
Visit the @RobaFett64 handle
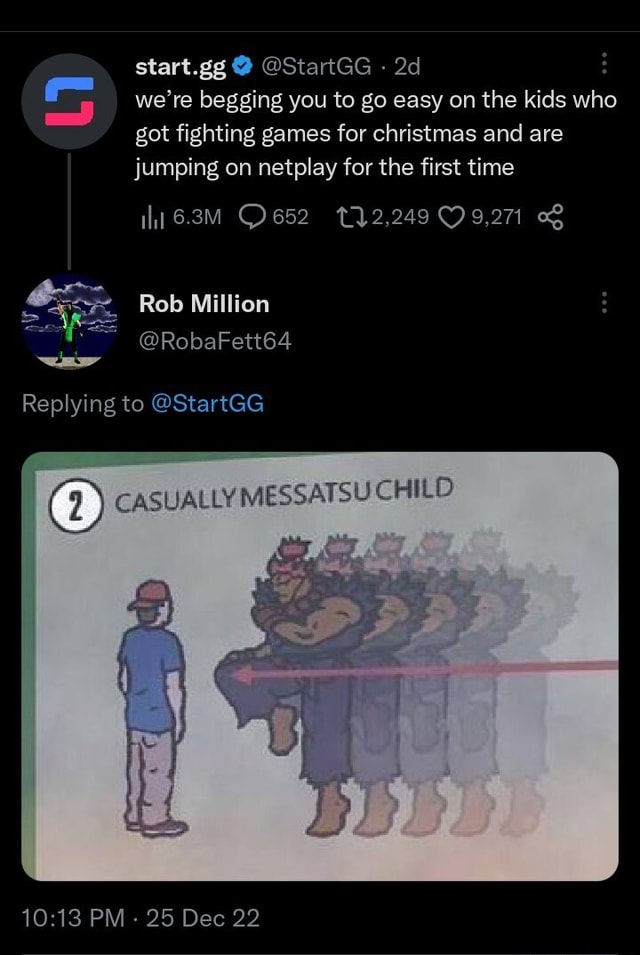(215, 341)
